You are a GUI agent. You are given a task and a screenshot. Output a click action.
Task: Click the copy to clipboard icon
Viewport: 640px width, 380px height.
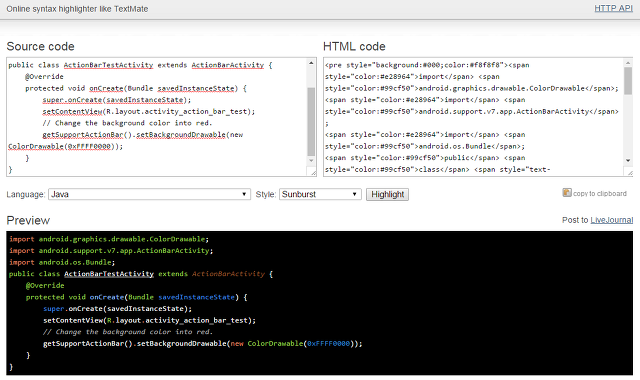567,193
